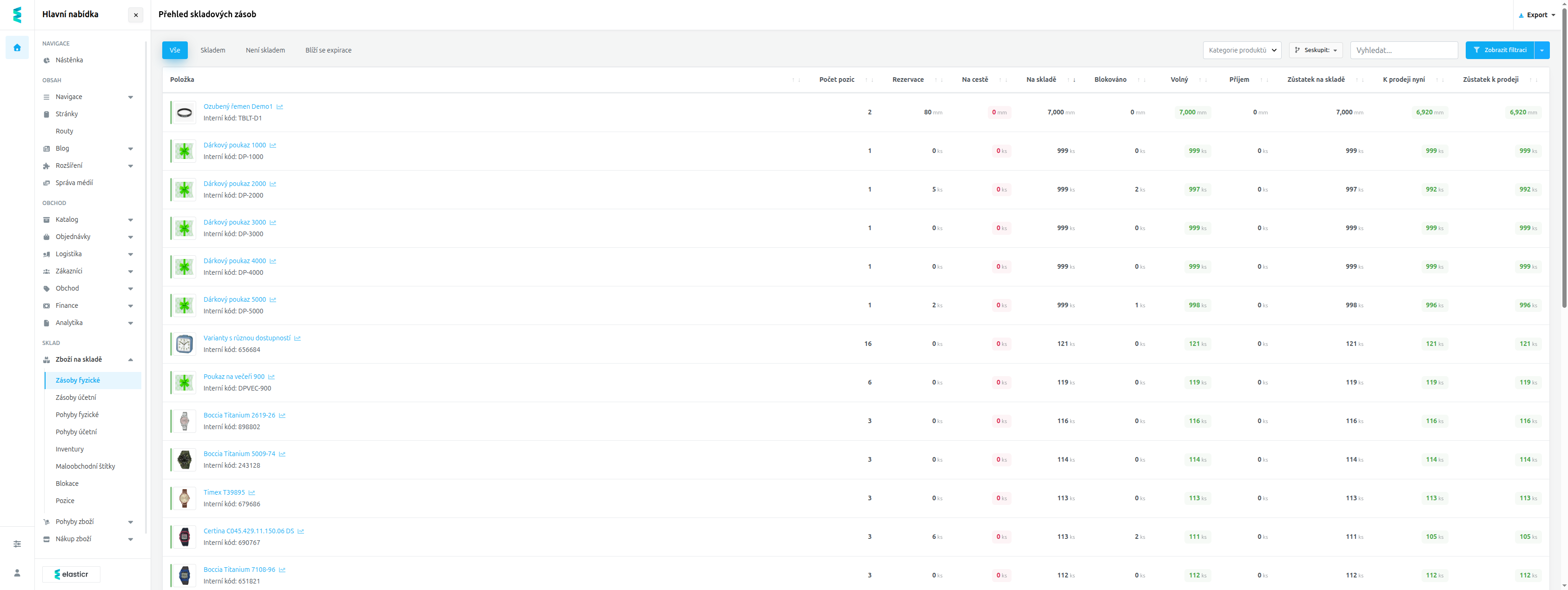Open chart icon next to Boccia Titanium 5009-74
The image size is (1568, 590).
coord(283,454)
